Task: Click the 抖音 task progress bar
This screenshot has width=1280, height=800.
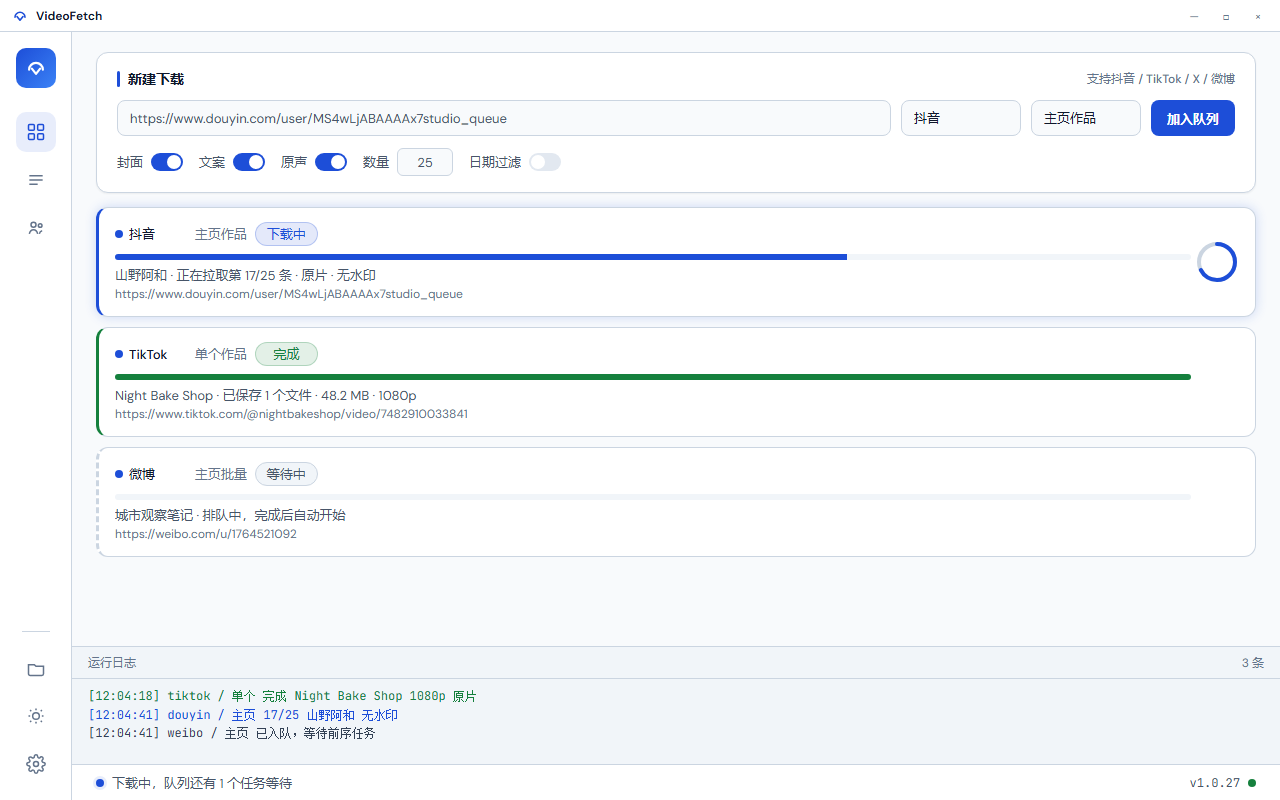Action: point(653,257)
